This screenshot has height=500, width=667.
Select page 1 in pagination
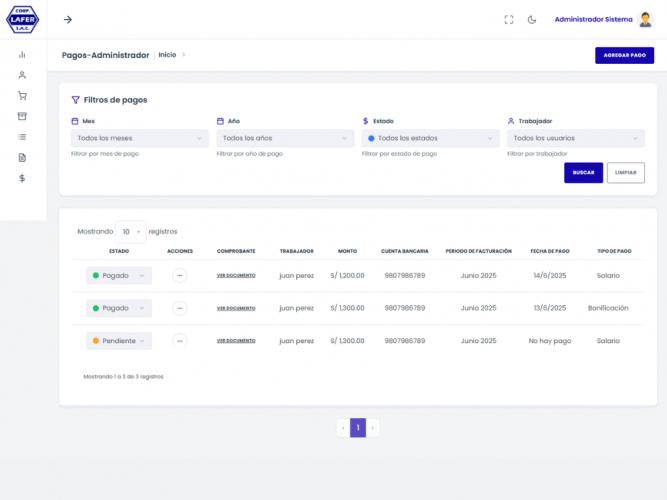click(x=358, y=428)
